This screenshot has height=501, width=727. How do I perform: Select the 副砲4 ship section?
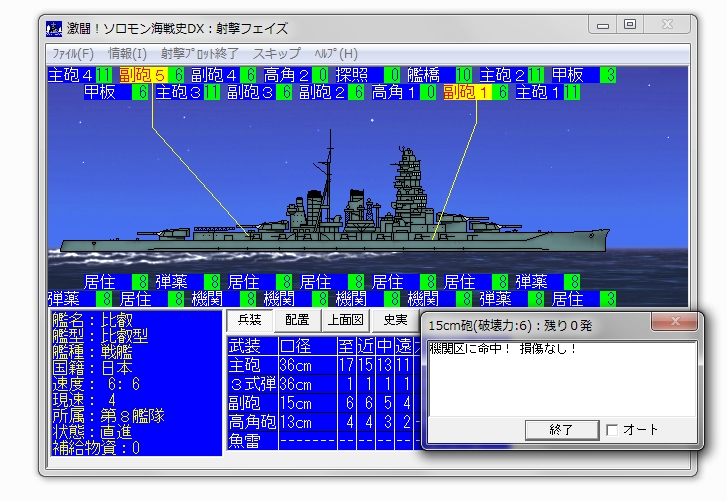click(223, 75)
